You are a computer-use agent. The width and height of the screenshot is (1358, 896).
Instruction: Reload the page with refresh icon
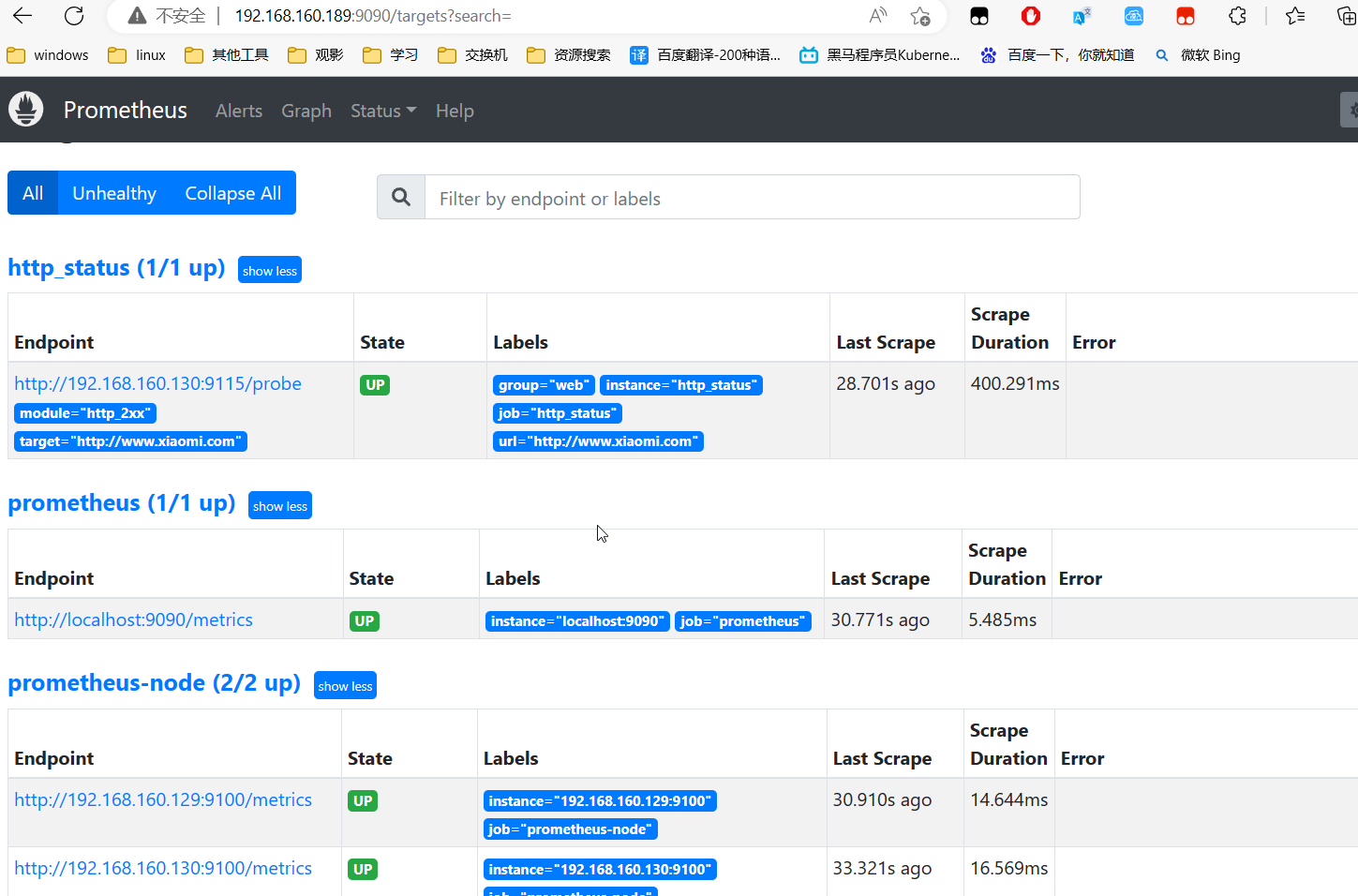74,16
